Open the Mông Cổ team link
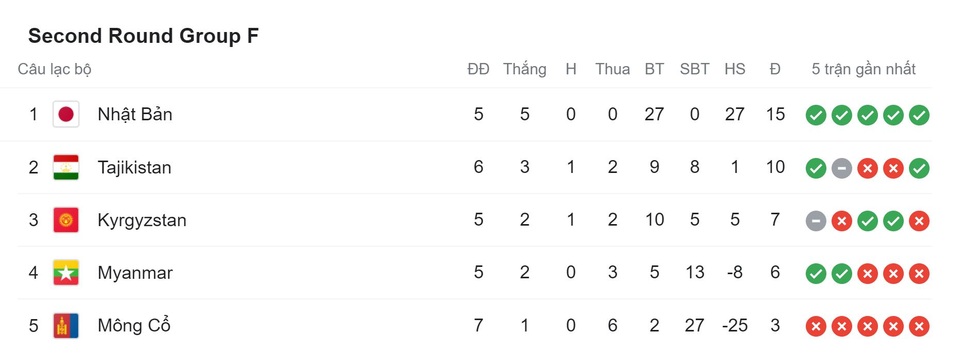This screenshot has width=960, height=364. point(133,325)
